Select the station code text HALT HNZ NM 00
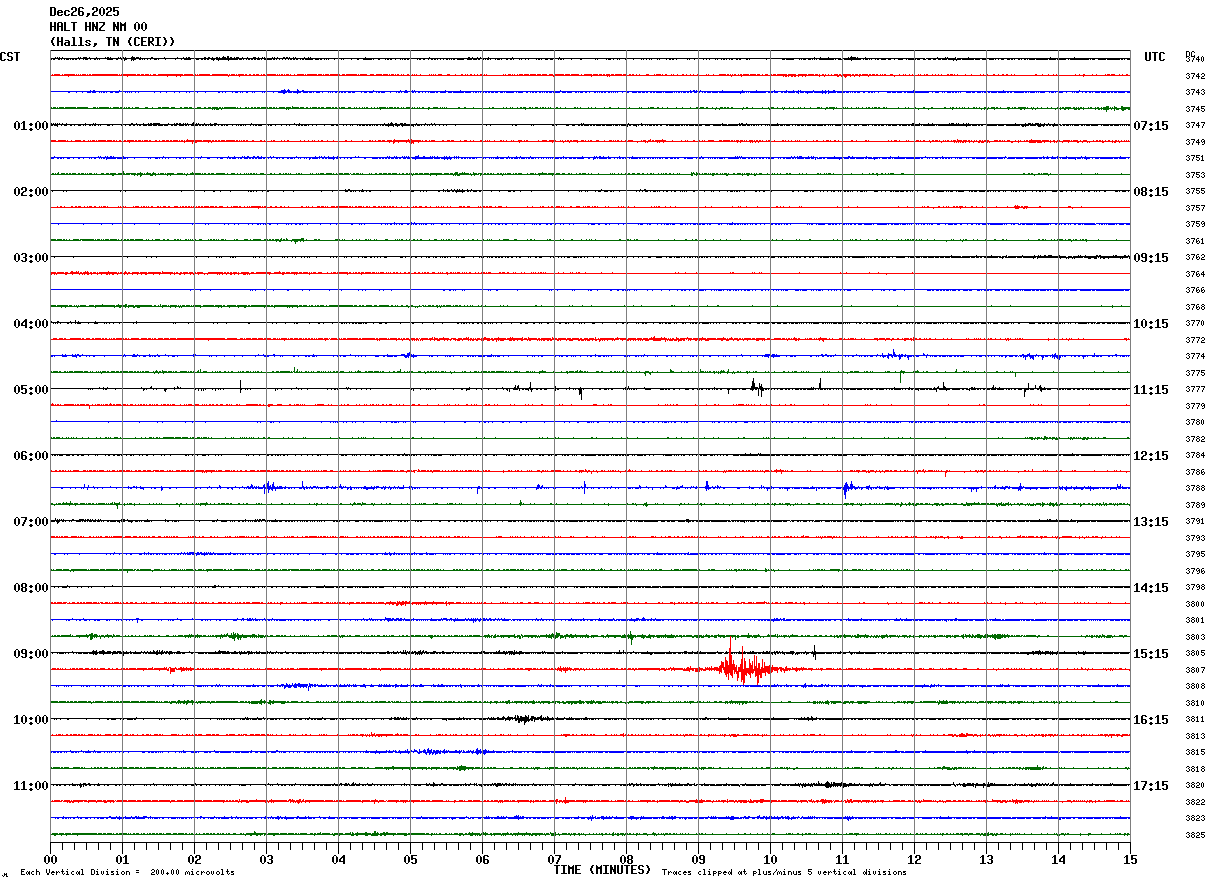This screenshot has height=886, width=1210. (98, 27)
